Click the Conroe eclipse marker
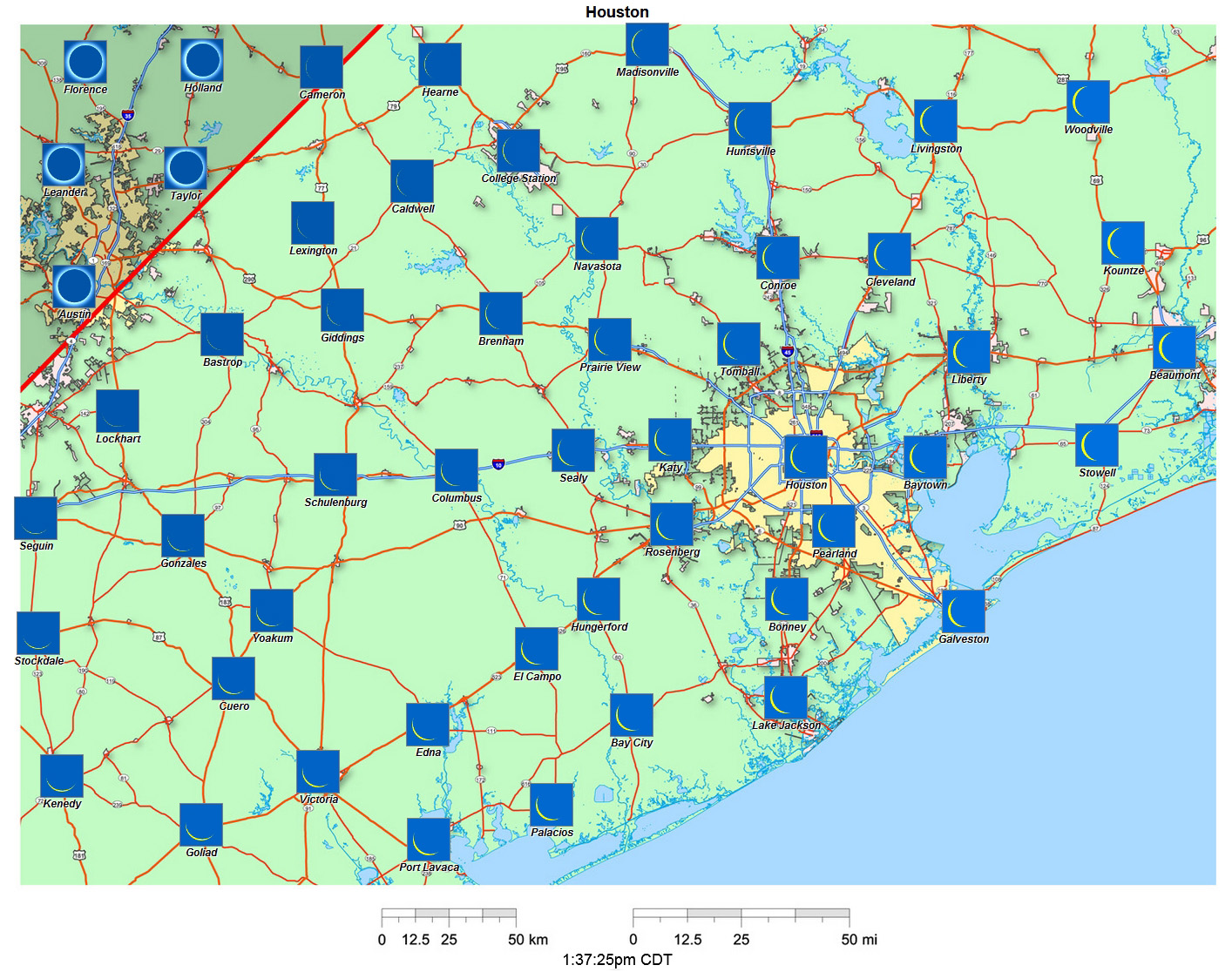 click(778, 259)
